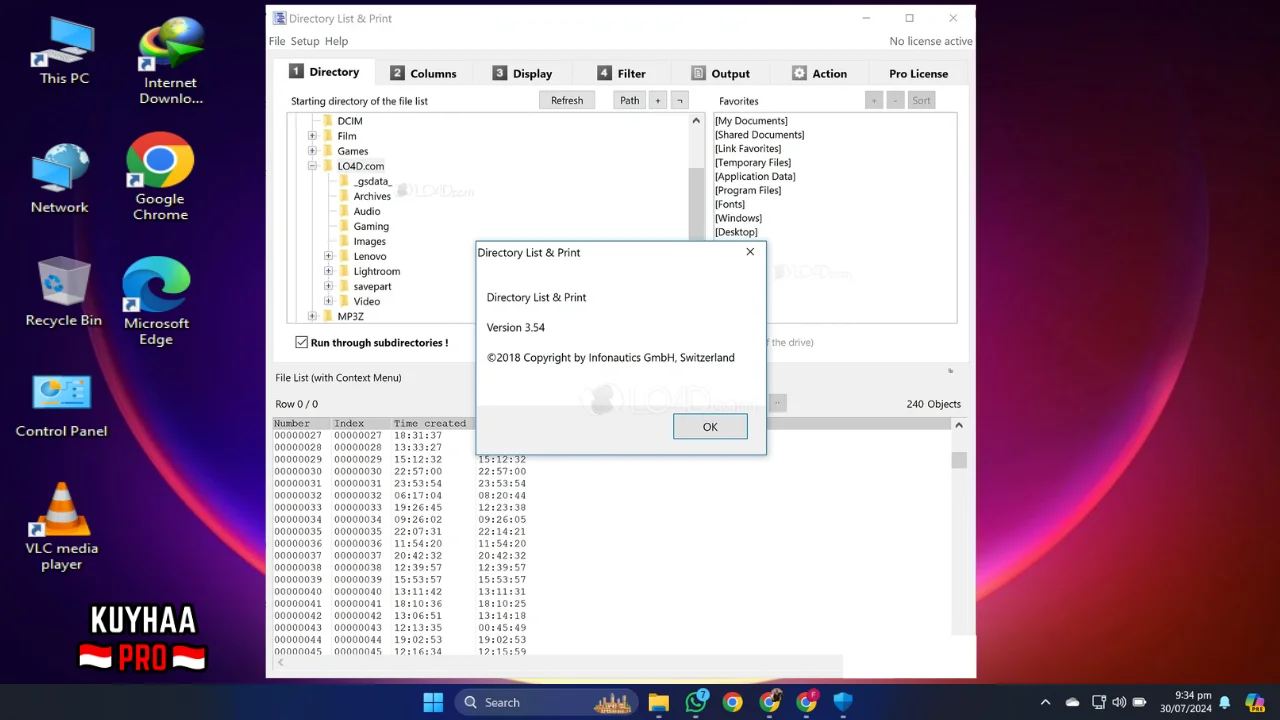Open OneDrive cloud tray icon
The image size is (1280, 720).
click(x=1072, y=702)
